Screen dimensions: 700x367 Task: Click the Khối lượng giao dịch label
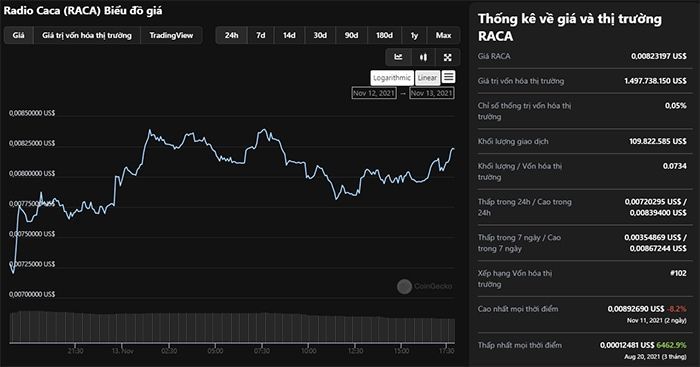click(x=513, y=142)
